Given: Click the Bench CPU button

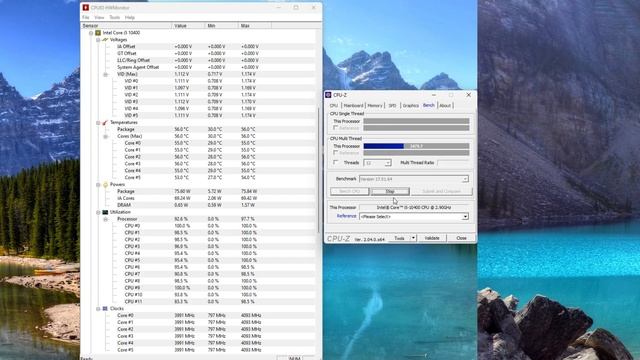Looking at the screenshot, I should click(349, 191).
